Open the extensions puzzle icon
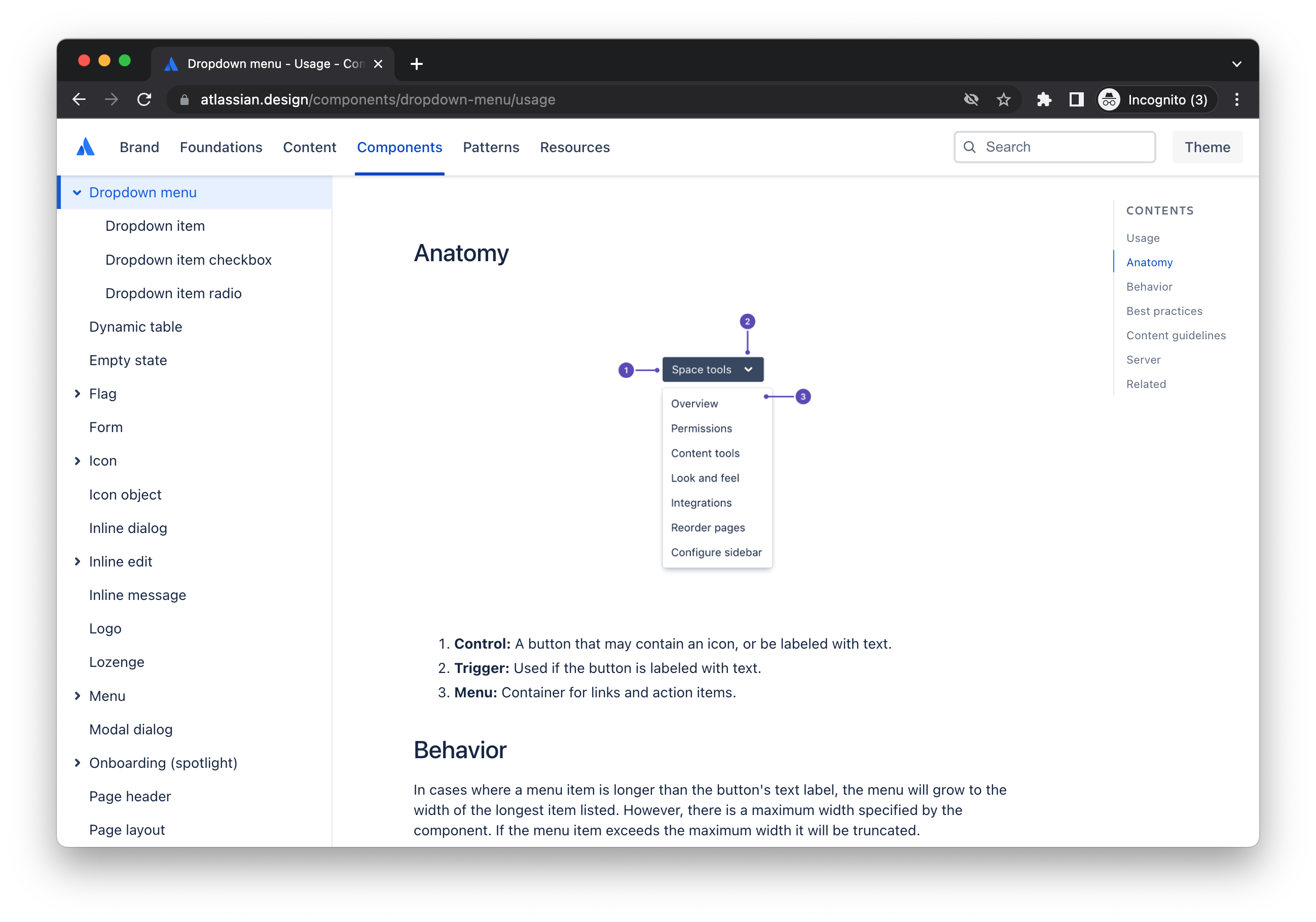 [1044, 99]
